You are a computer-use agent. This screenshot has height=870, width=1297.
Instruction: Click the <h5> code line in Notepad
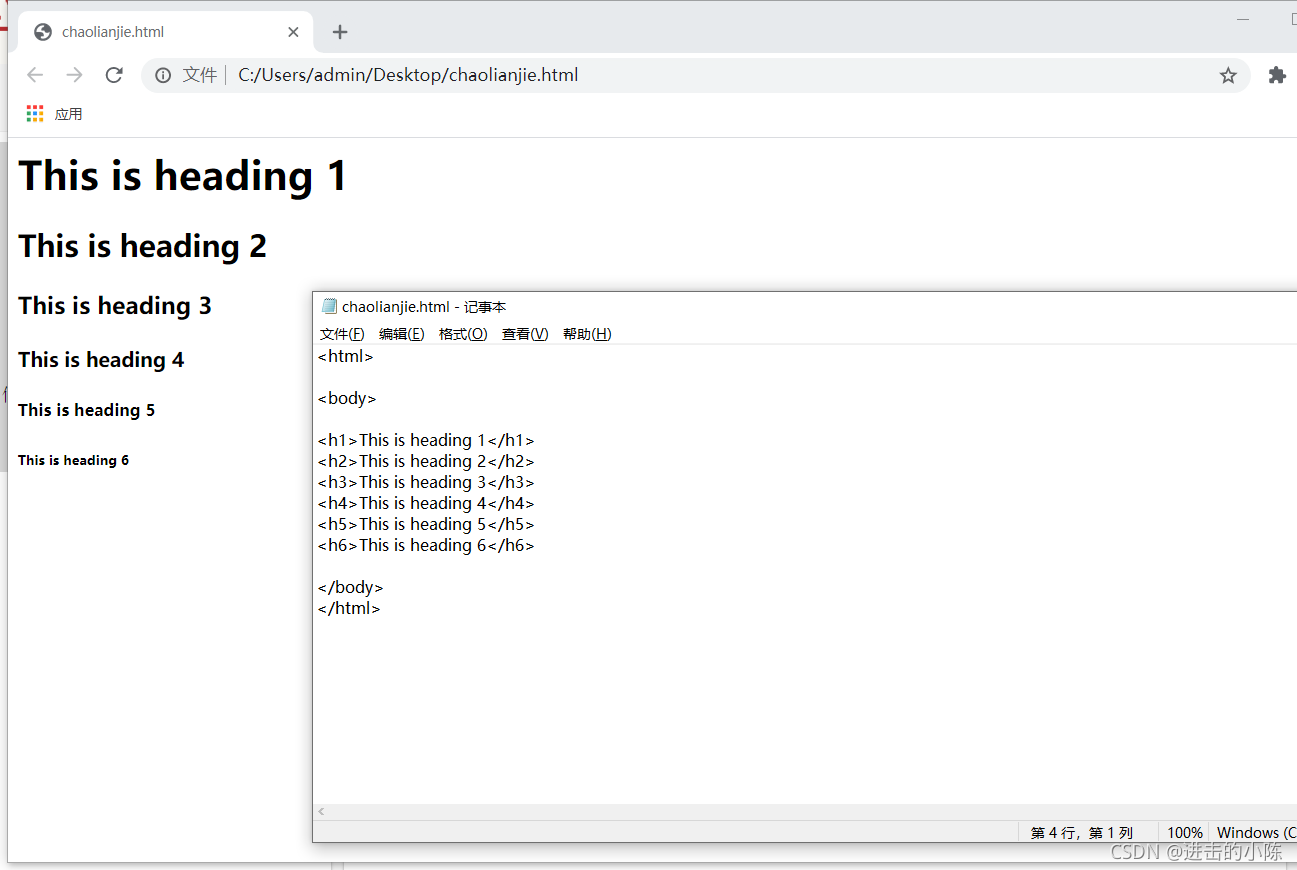[426, 524]
